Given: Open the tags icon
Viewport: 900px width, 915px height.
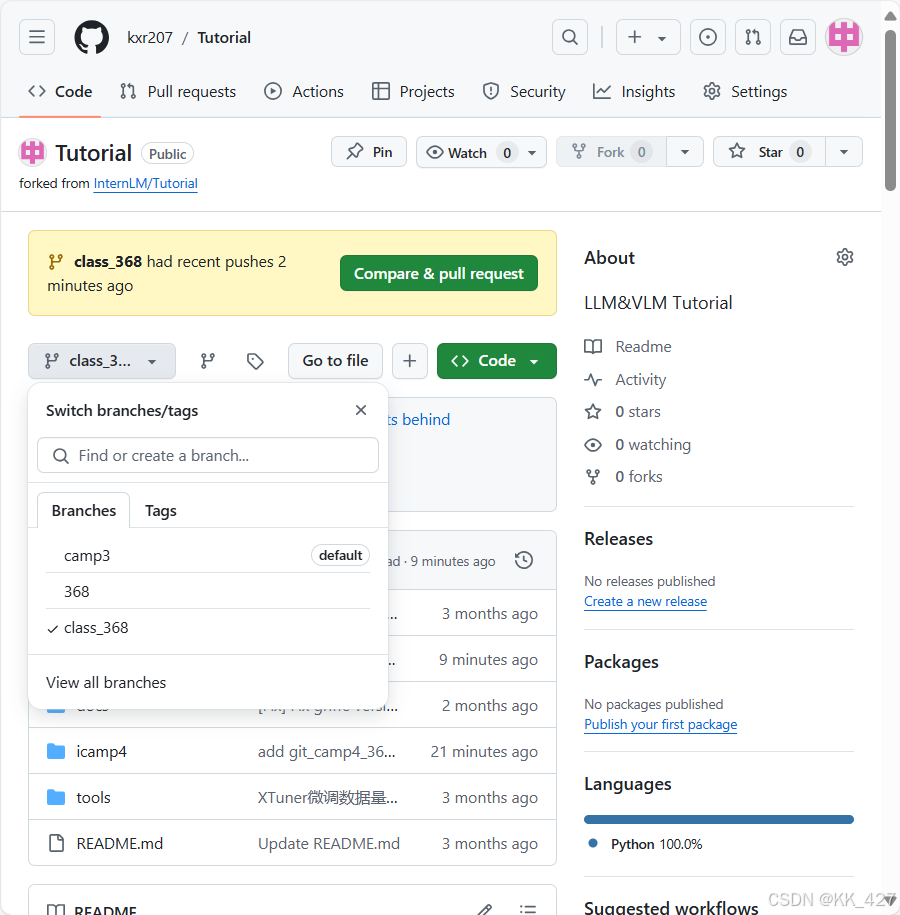Looking at the screenshot, I should pyautogui.click(x=255, y=361).
